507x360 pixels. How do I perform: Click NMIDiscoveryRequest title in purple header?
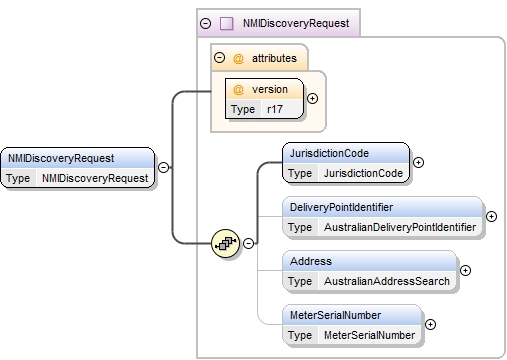(x=296, y=23)
